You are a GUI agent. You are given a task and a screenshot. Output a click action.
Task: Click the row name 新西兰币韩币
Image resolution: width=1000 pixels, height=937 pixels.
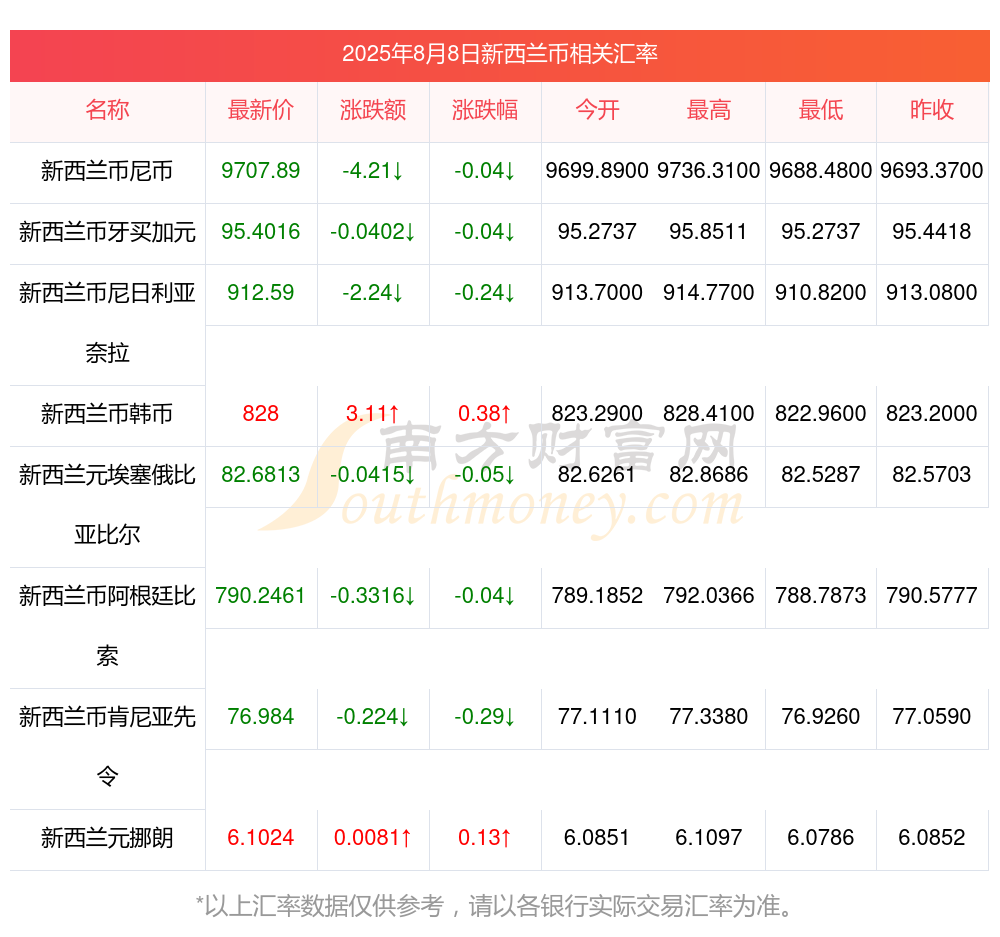[x=107, y=414]
